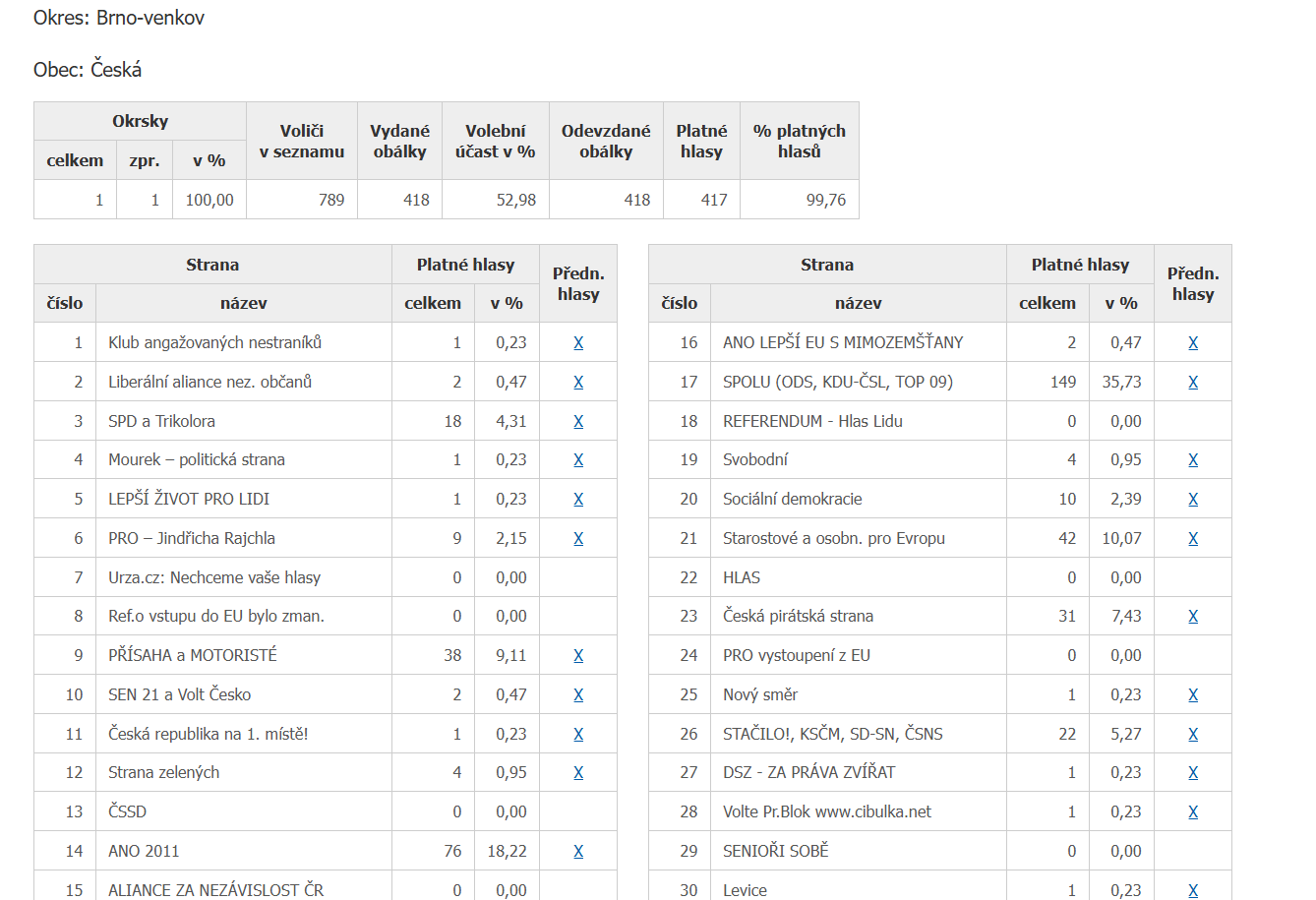Open preferential votes for ANO LEPŠÍ EU S MIMOZEMŠŤANY
1316x900 pixels.
[1193, 342]
